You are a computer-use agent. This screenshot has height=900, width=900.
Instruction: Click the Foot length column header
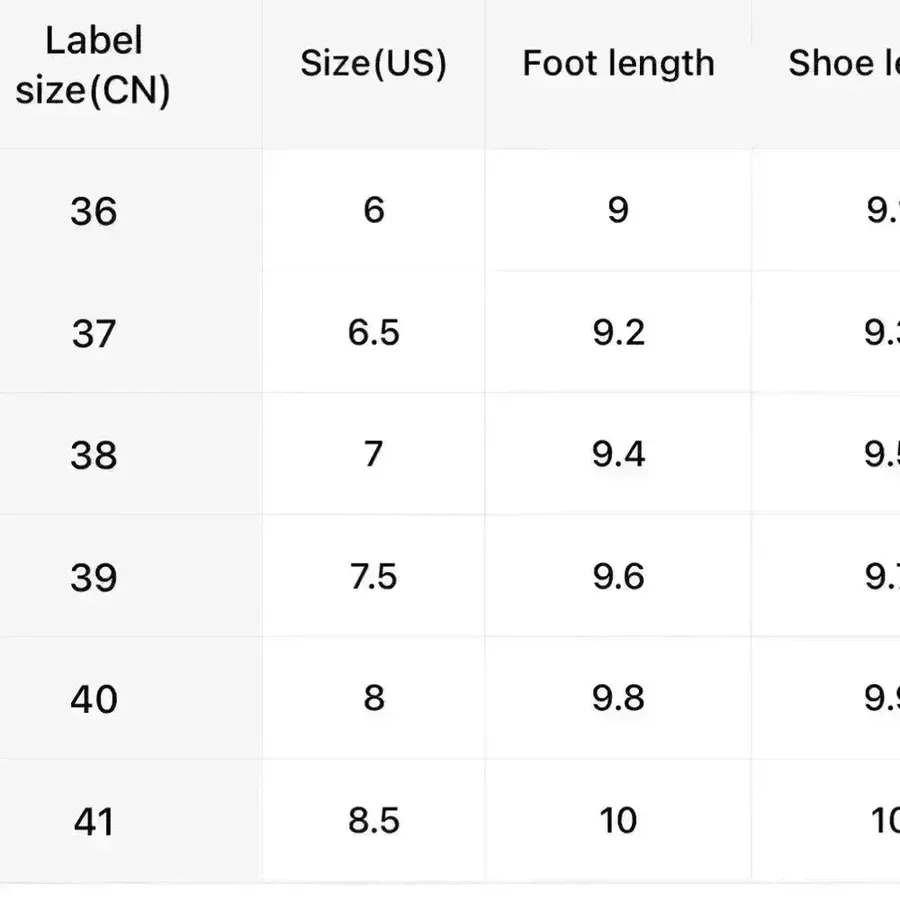[618, 63]
